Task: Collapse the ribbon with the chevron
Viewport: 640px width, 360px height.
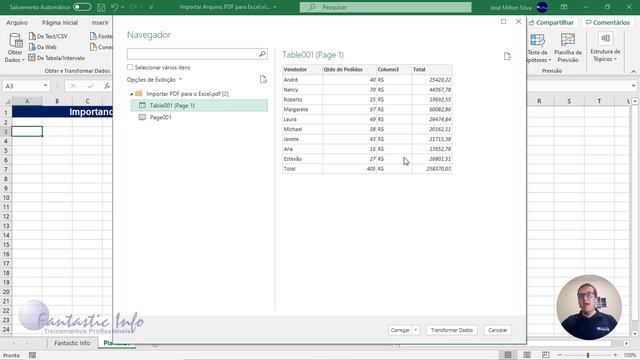Action: [x=633, y=71]
